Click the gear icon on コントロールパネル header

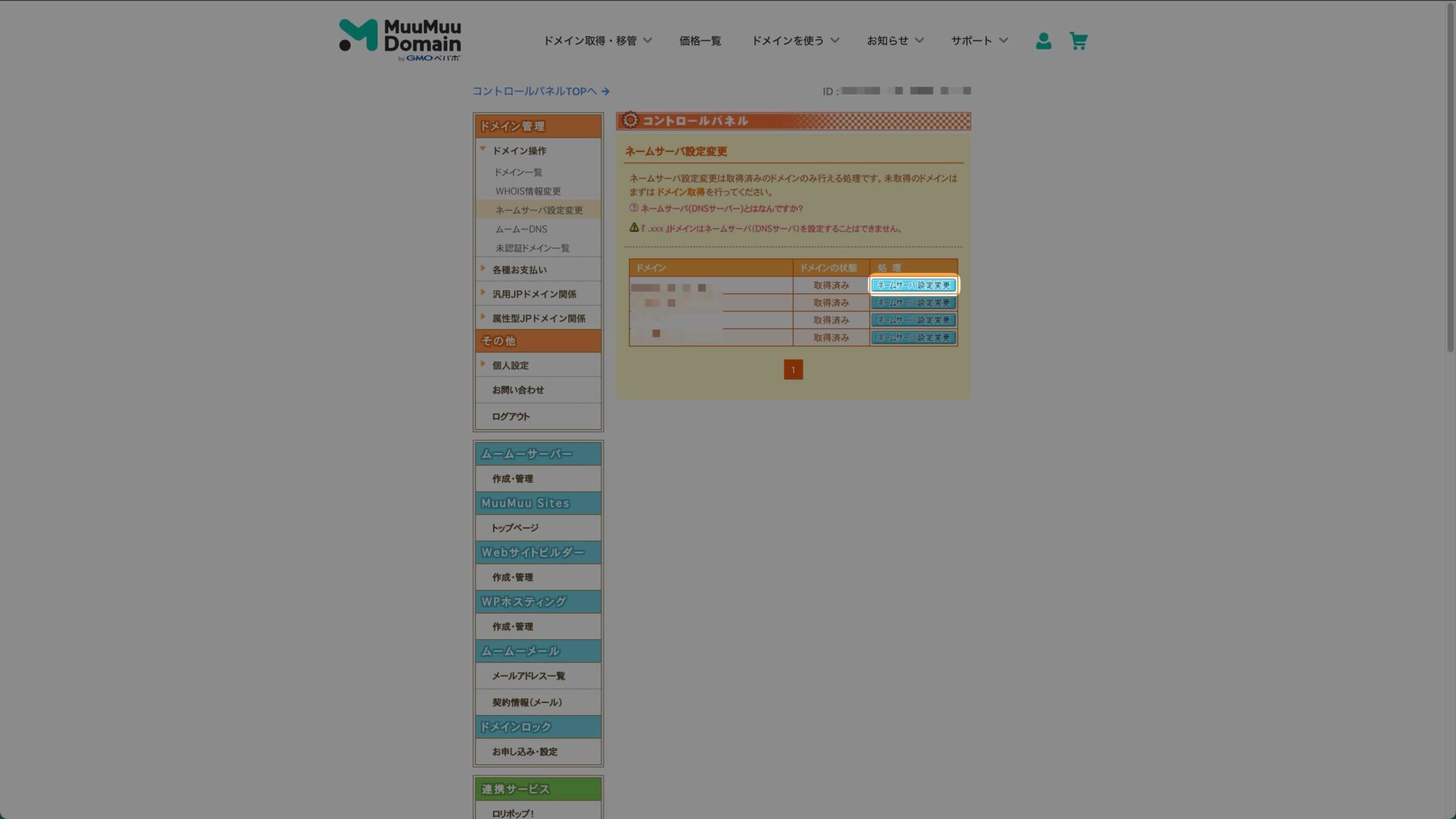(x=631, y=120)
